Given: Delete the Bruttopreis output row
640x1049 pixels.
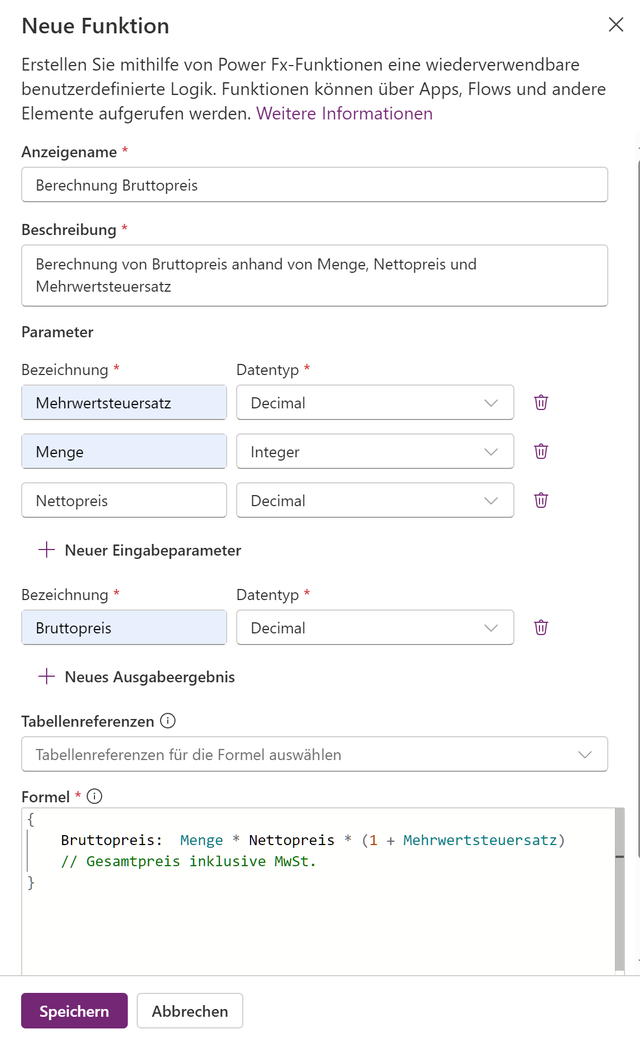Looking at the screenshot, I should [541, 627].
